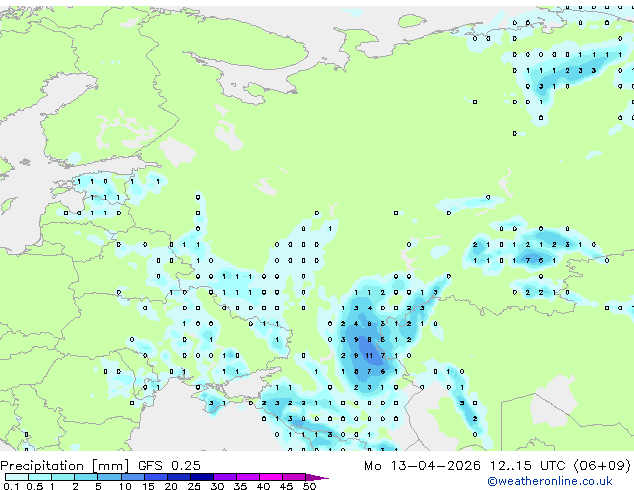Click the 'GFS 0.25' model label
The height and width of the screenshot is (490, 634).
[x=169, y=466]
